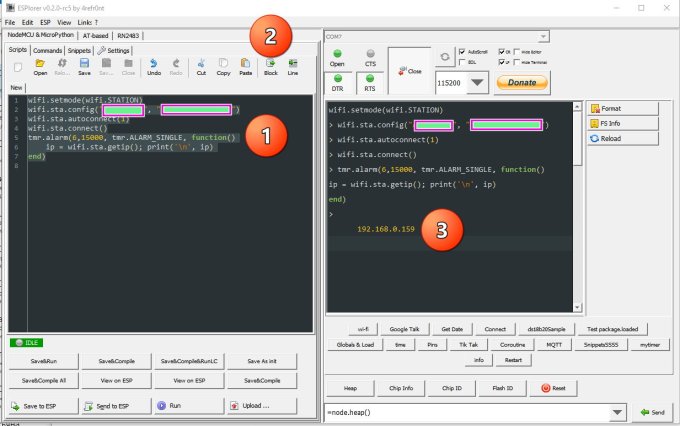Click the serial port refresh icon
The image size is (680, 426).
click(444, 57)
